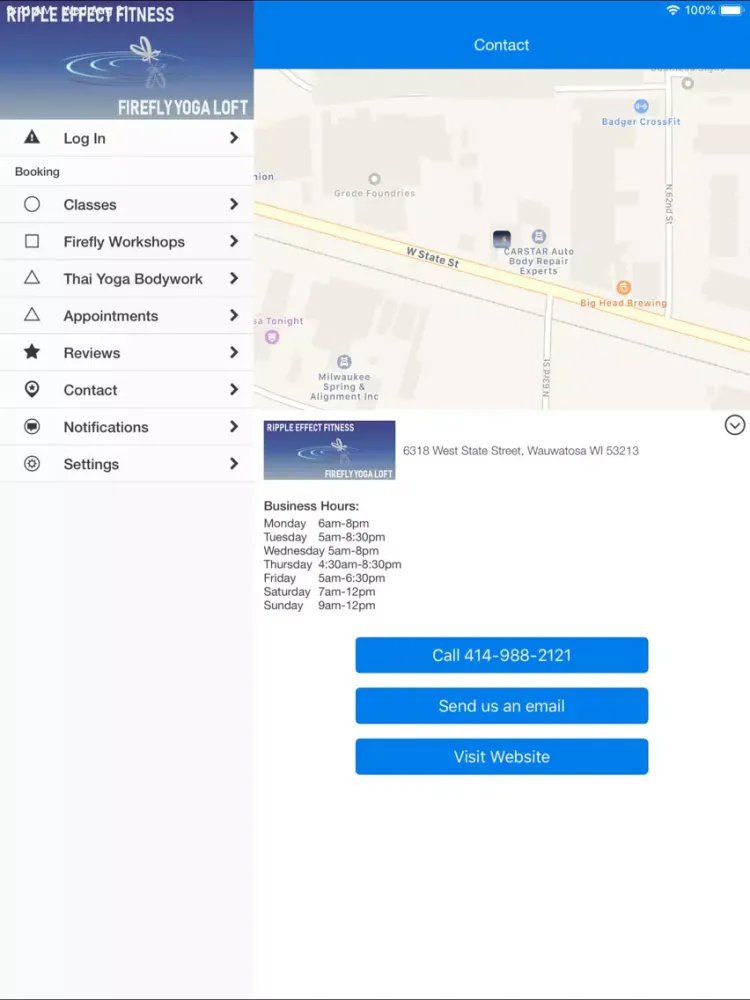Tap the Wednesday 5am-8pm hours line
The image size is (750, 1000).
[321, 550]
